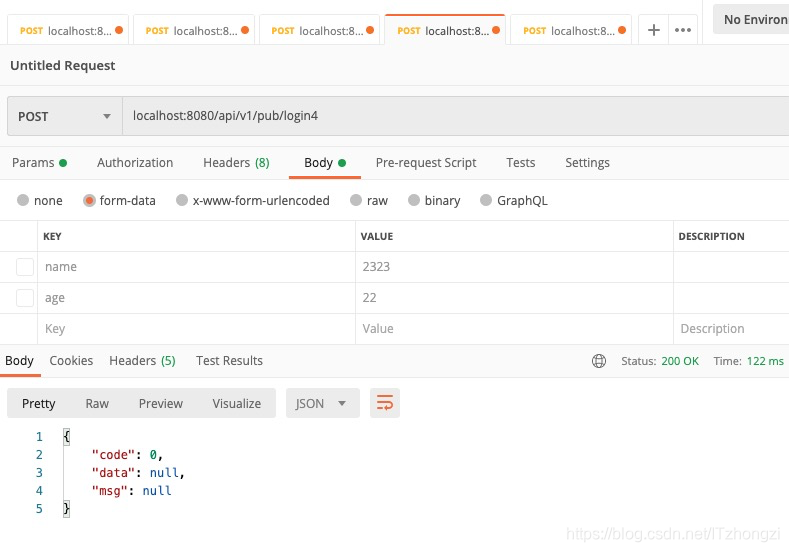Viewport: 789px width, 552px height.
Task: Select the raw body type
Action: [x=369, y=200]
